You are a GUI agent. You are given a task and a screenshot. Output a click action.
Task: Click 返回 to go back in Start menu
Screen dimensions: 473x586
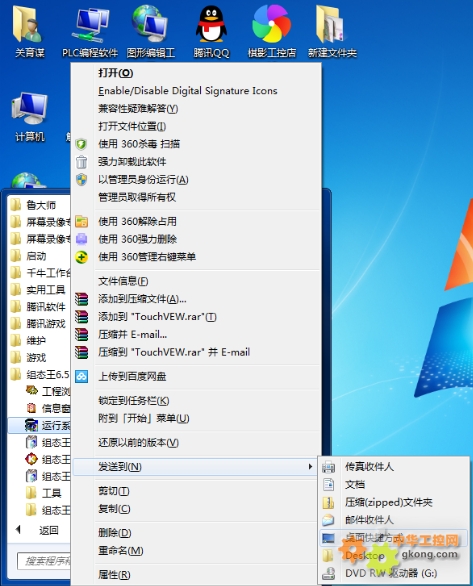(49, 530)
